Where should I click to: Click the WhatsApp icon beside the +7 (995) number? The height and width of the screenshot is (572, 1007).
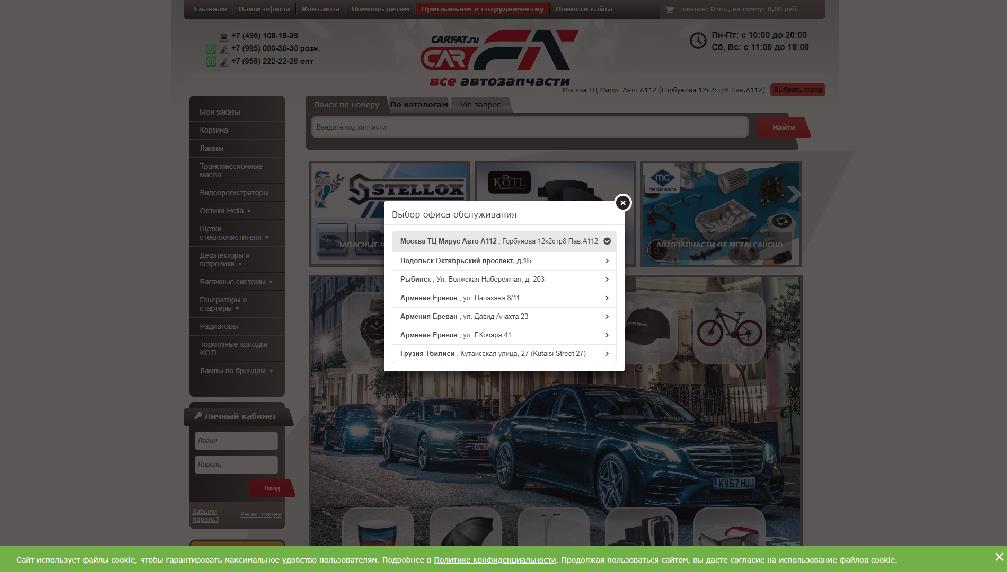pyautogui.click(x=211, y=48)
